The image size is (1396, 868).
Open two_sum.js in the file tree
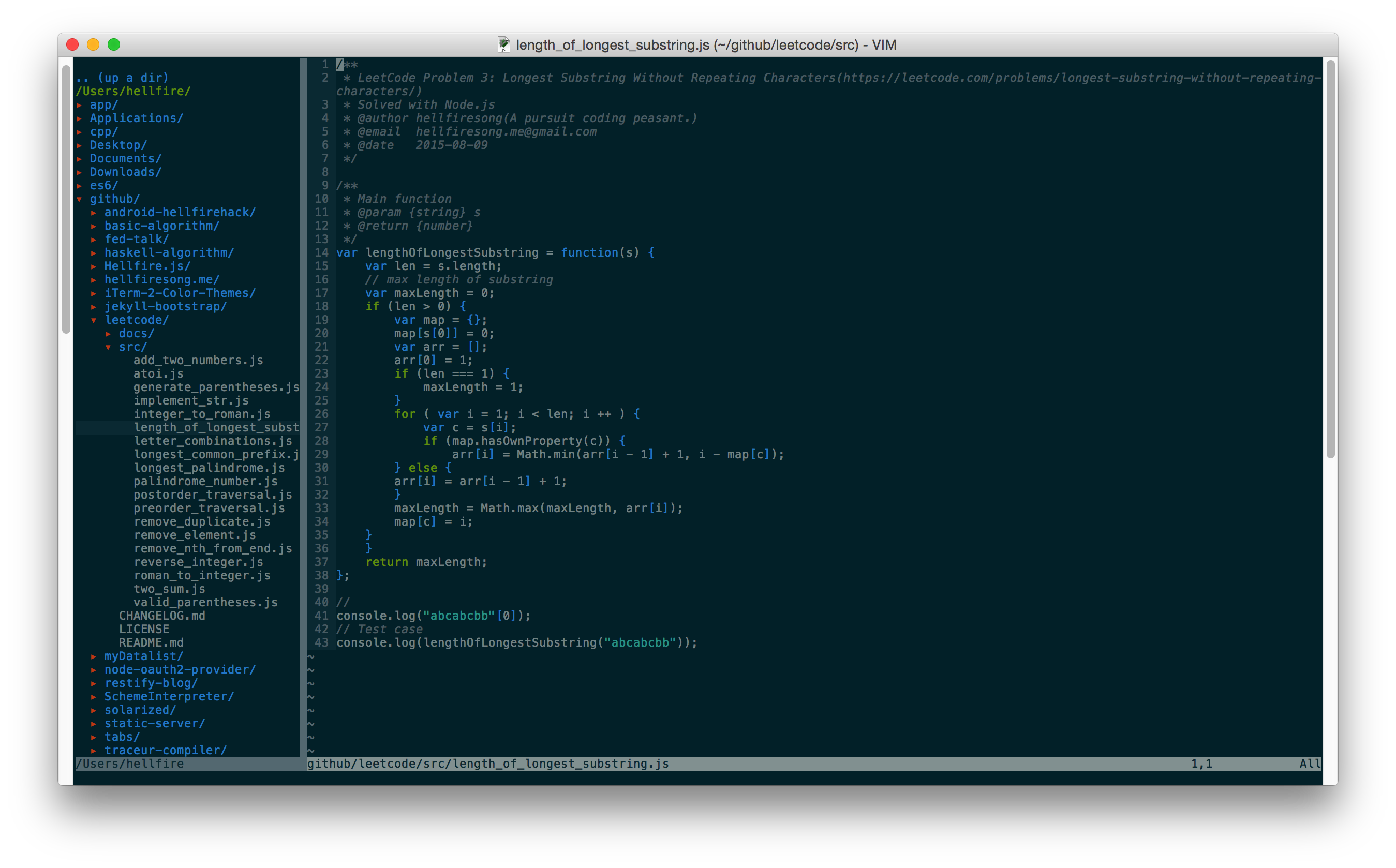(x=169, y=589)
